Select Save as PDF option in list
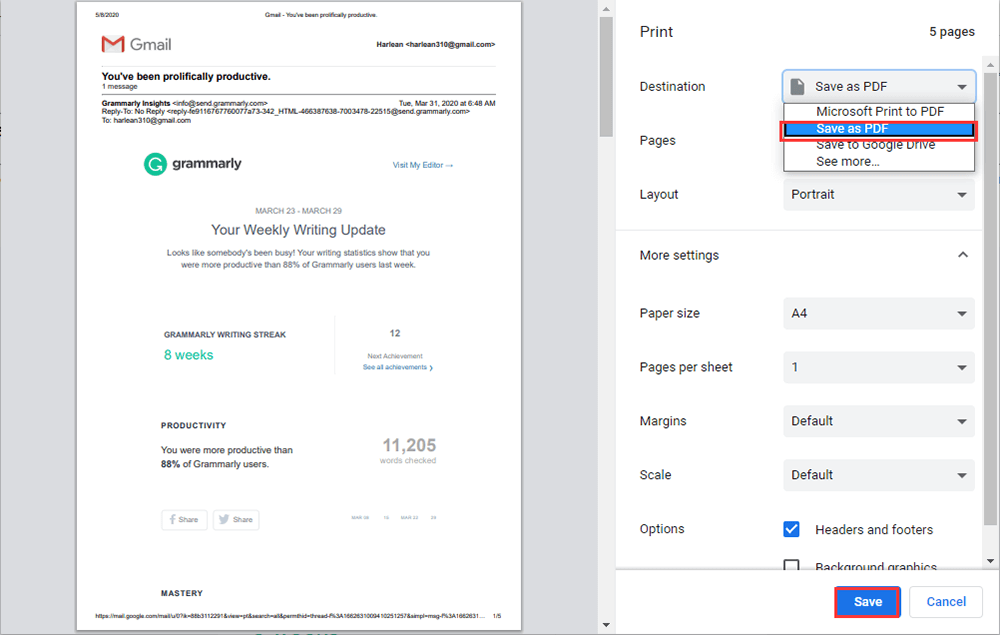This screenshot has height=635, width=1000. pos(879,129)
